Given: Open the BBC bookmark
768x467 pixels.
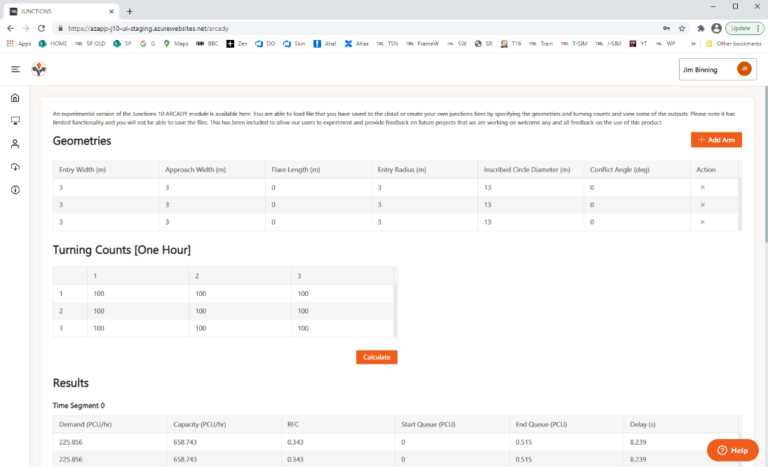Looking at the screenshot, I should [x=209, y=44].
